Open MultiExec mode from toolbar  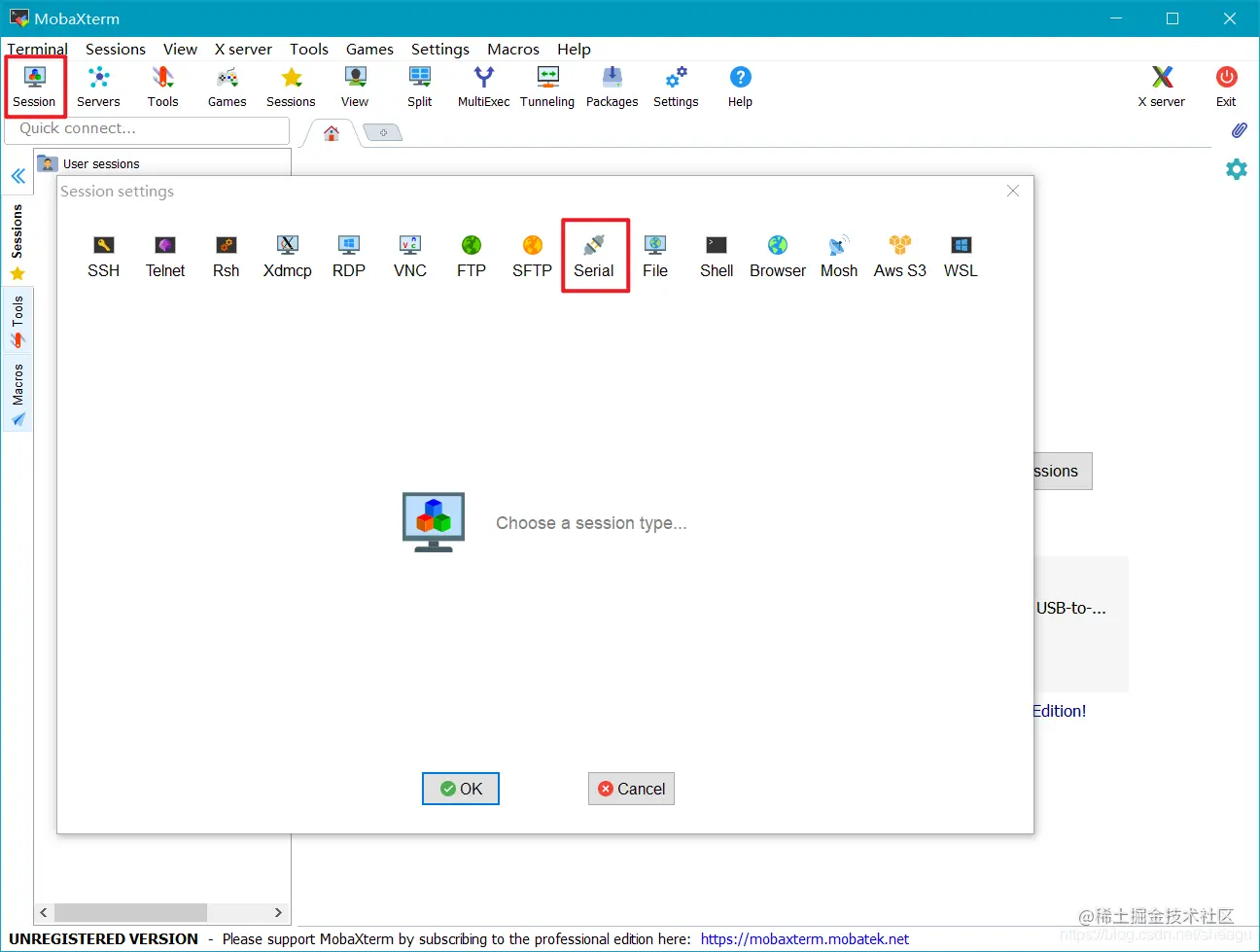pos(483,87)
